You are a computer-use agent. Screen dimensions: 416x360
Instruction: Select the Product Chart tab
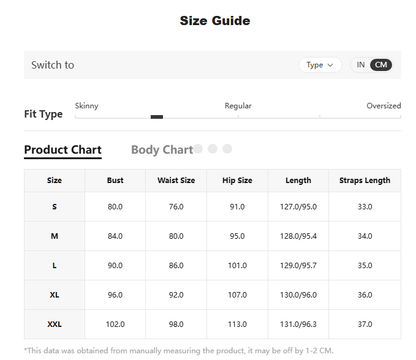tap(63, 150)
